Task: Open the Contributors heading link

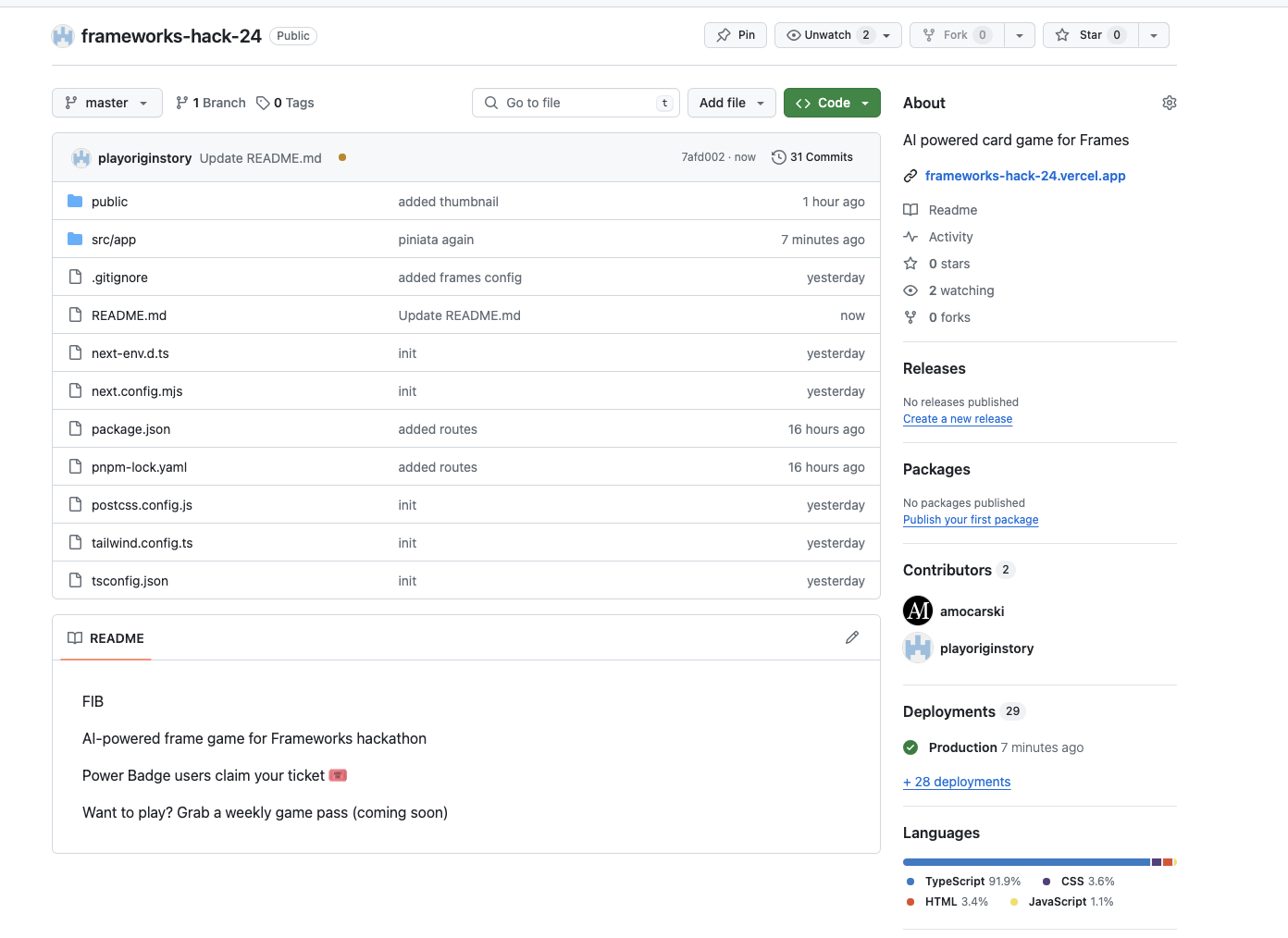Action: tap(959, 570)
